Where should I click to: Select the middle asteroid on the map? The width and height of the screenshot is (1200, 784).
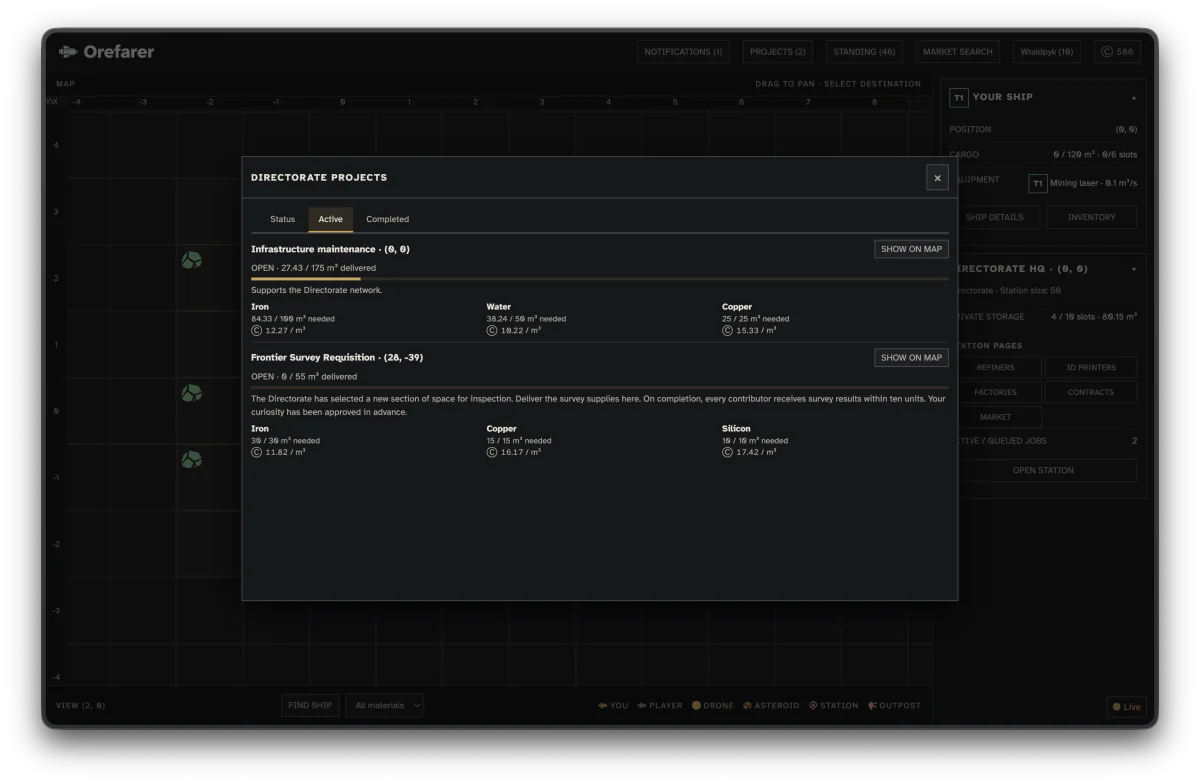coord(192,393)
